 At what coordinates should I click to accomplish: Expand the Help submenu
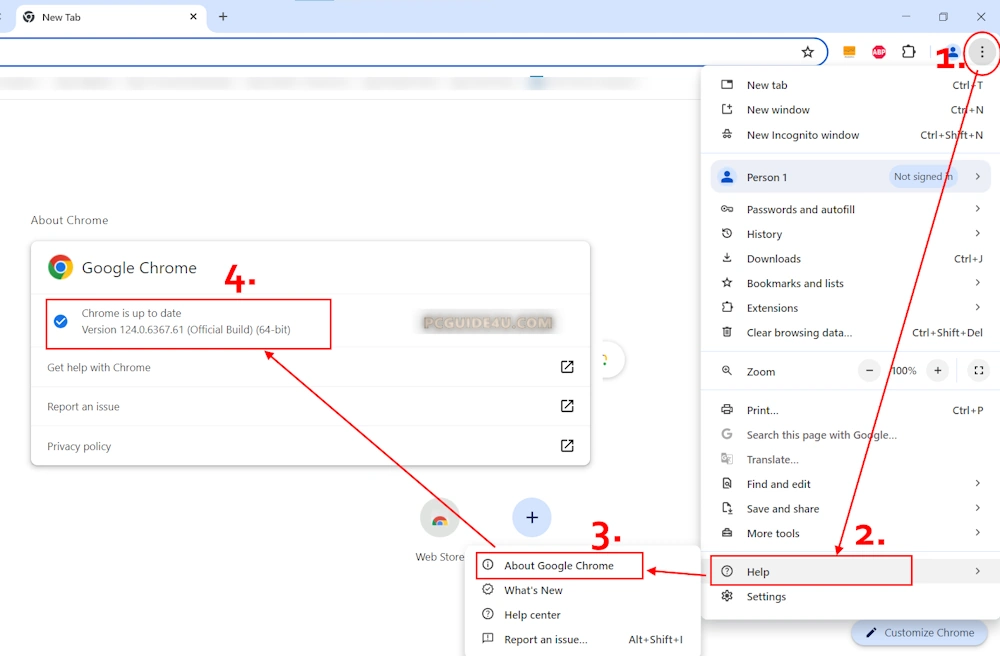pos(810,571)
